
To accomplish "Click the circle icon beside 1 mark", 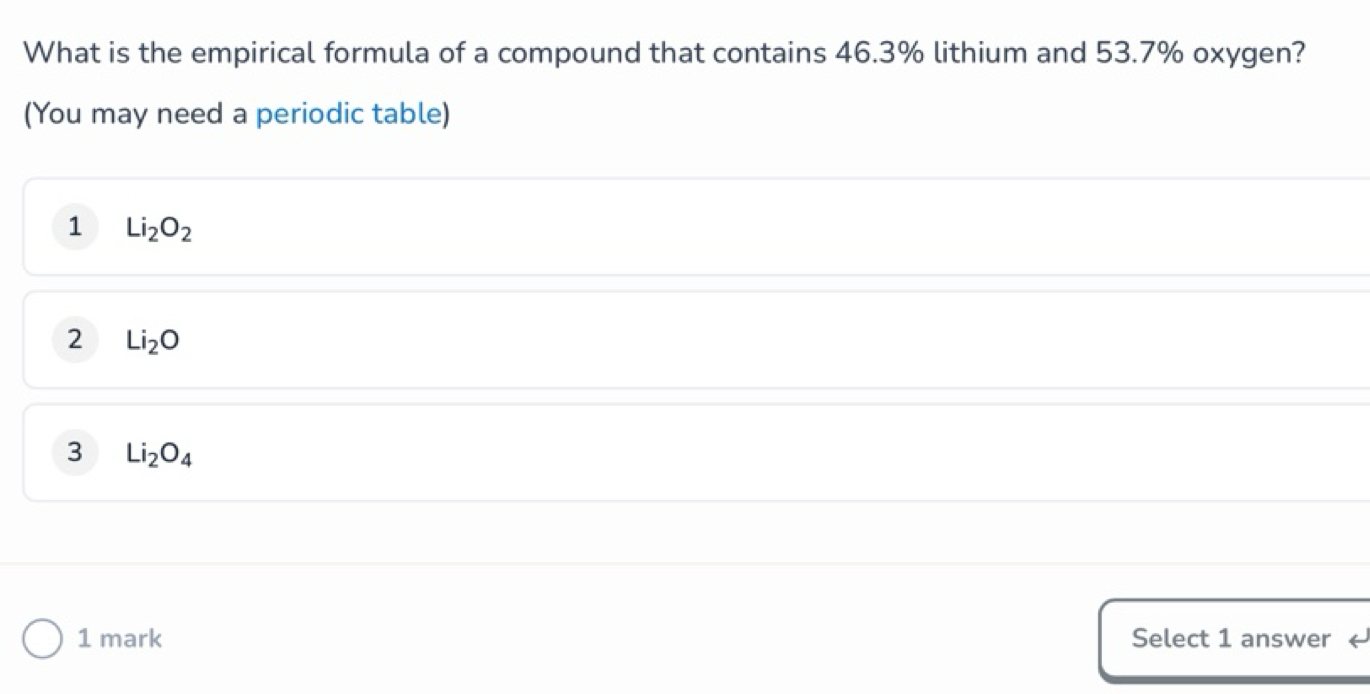I will tap(42, 638).
